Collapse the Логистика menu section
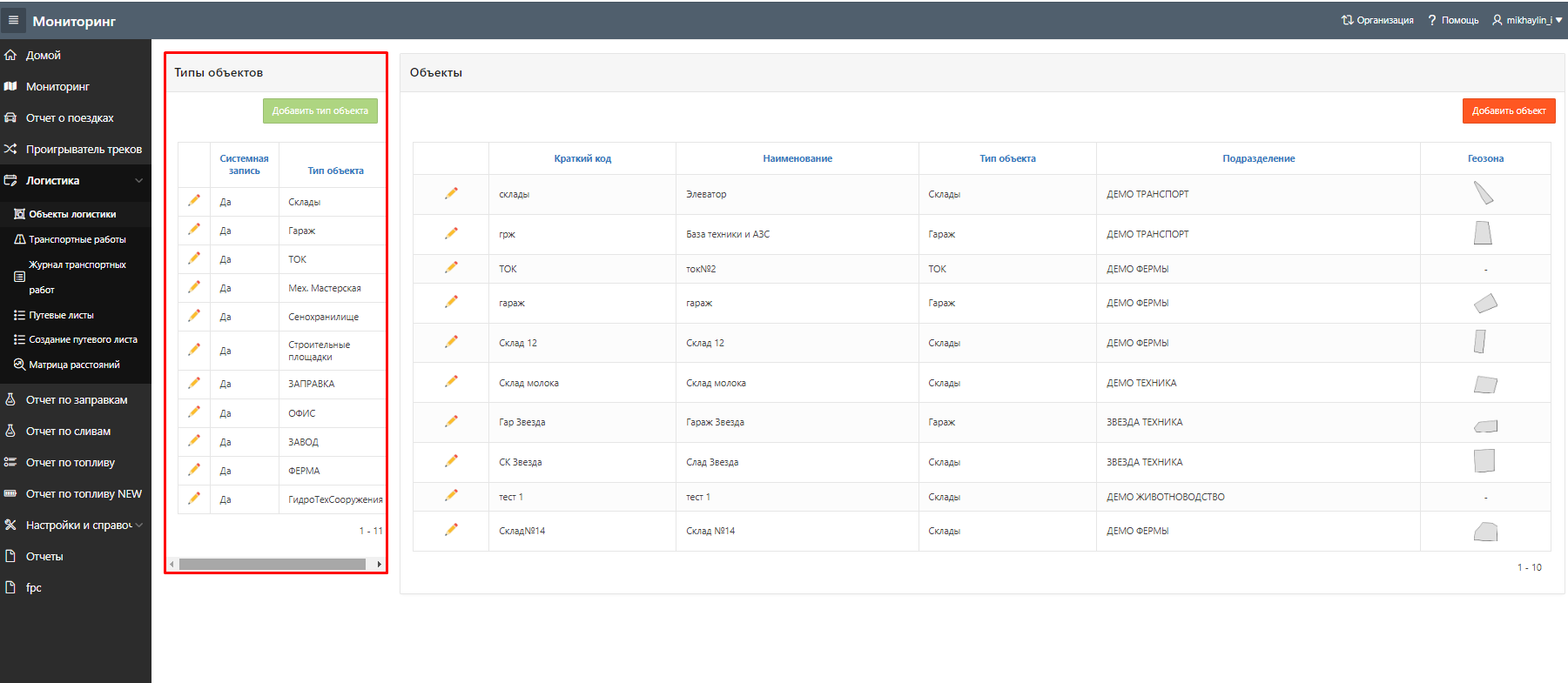The image size is (1568, 683). click(138, 181)
